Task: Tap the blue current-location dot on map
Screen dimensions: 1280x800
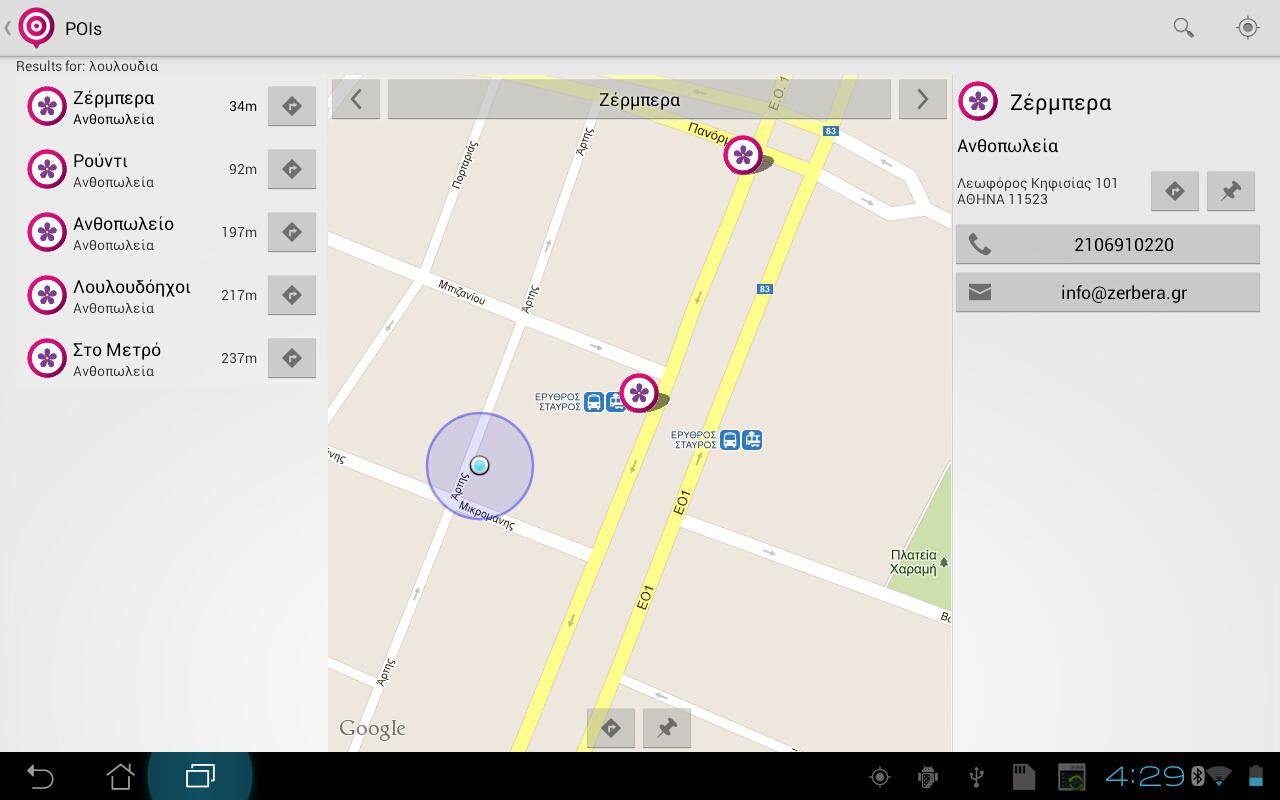Action: pos(480,465)
